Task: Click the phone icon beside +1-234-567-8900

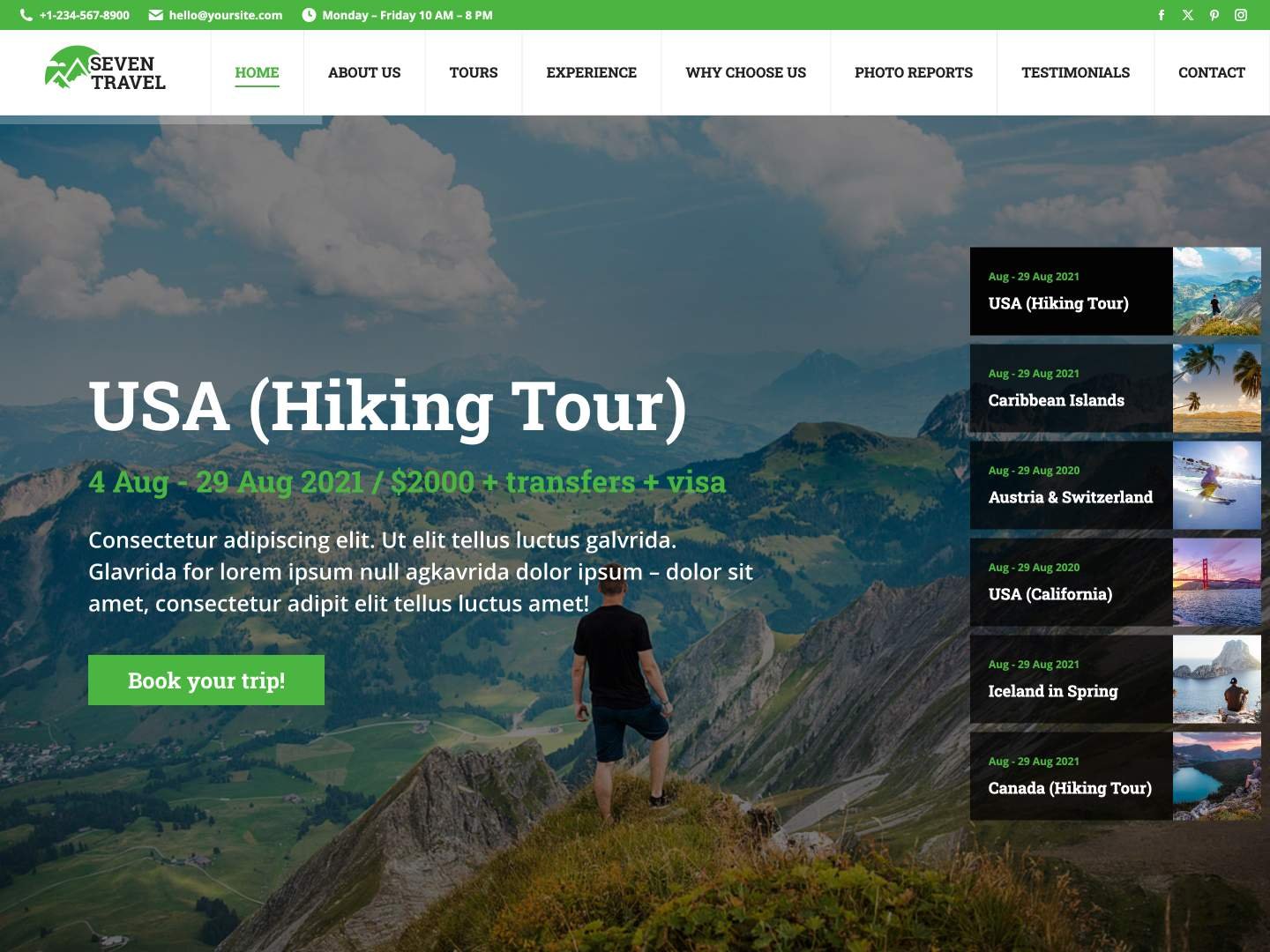Action: (26, 15)
